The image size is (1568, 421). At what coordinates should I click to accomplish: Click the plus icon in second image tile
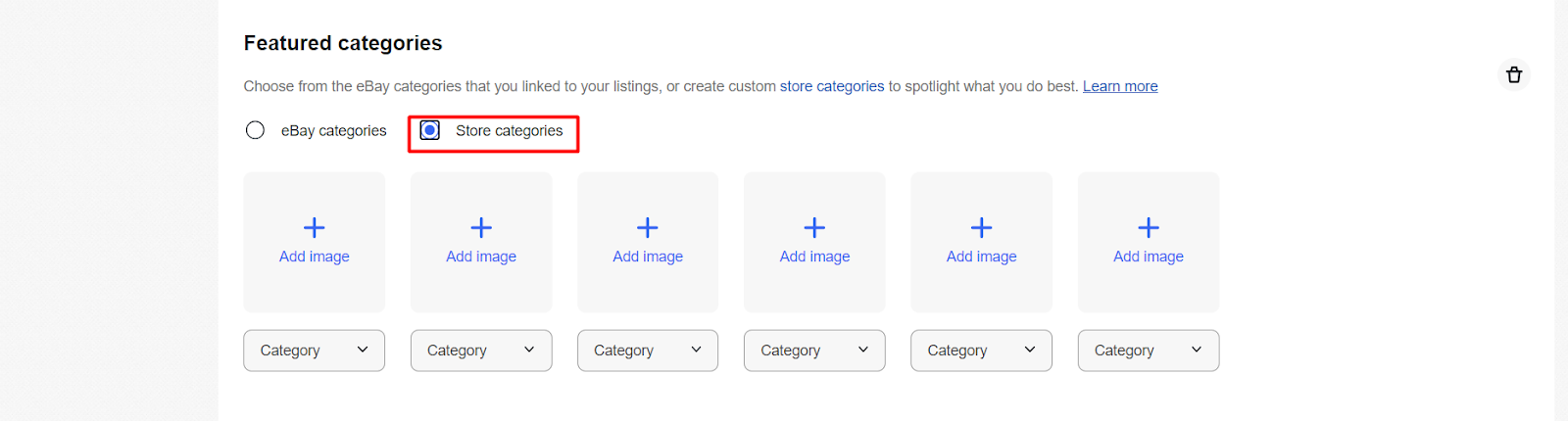click(481, 228)
